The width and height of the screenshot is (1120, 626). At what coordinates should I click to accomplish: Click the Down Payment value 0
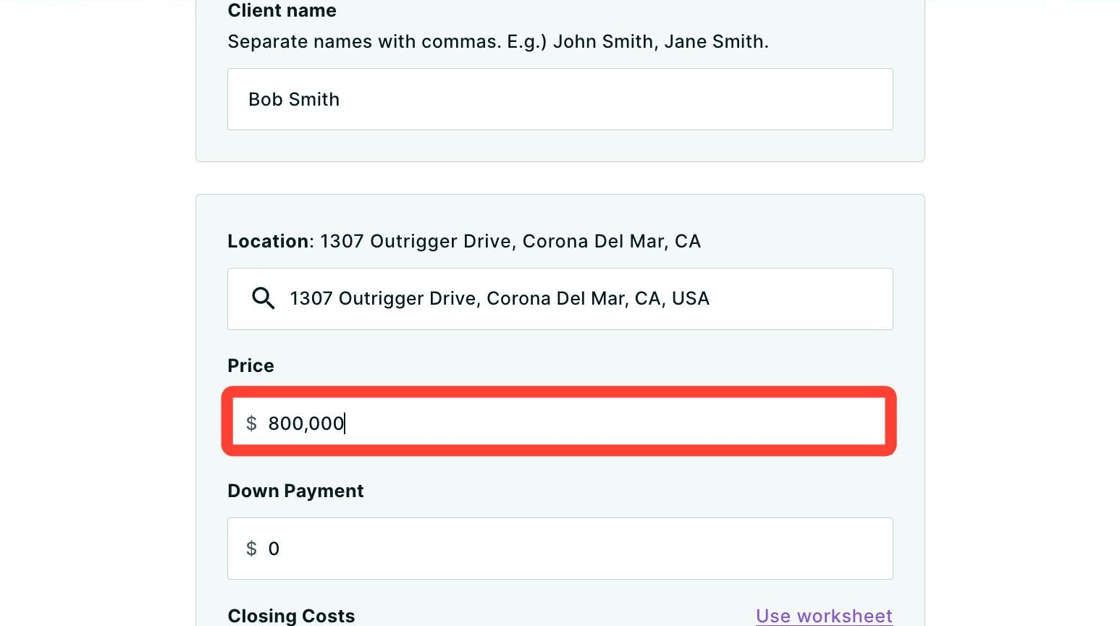pyautogui.click(x=274, y=549)
